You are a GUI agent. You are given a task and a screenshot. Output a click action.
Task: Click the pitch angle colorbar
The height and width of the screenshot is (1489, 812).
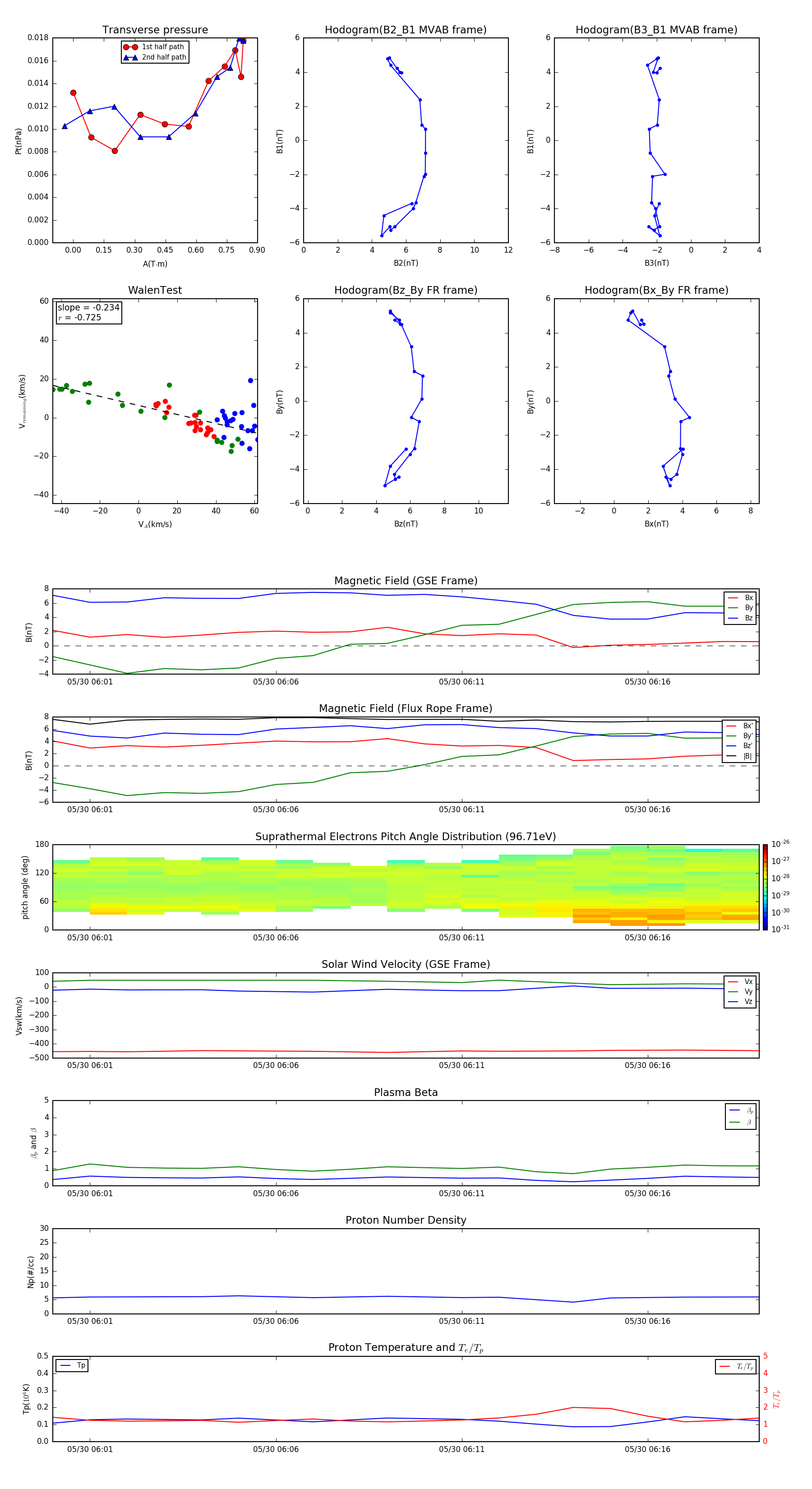point(765,887)
